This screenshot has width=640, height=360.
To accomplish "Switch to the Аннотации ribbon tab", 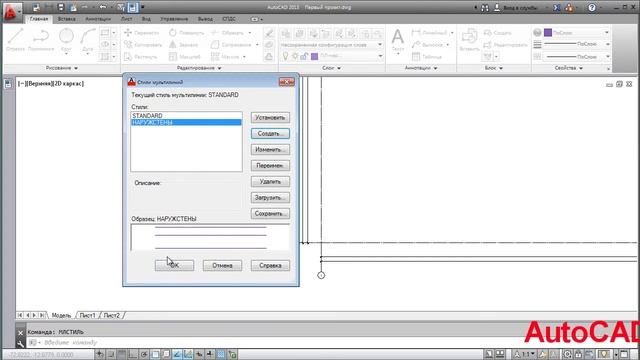I will tap(98, 19).
